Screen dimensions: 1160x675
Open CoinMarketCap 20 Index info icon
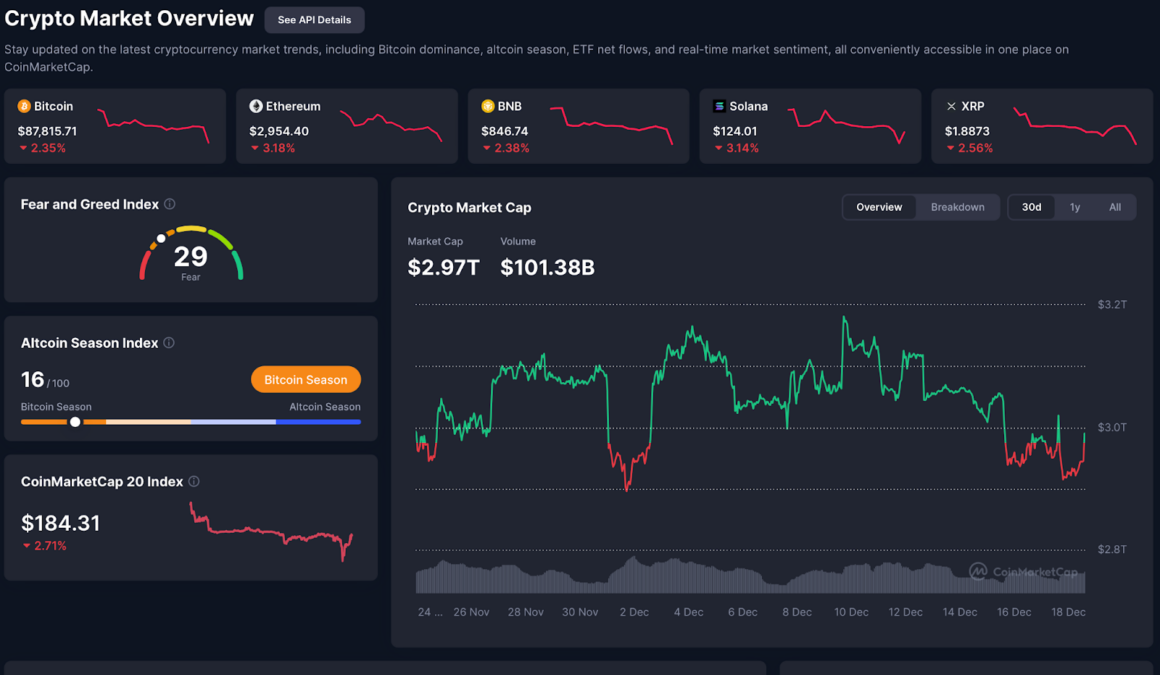[x=194, y=481]
